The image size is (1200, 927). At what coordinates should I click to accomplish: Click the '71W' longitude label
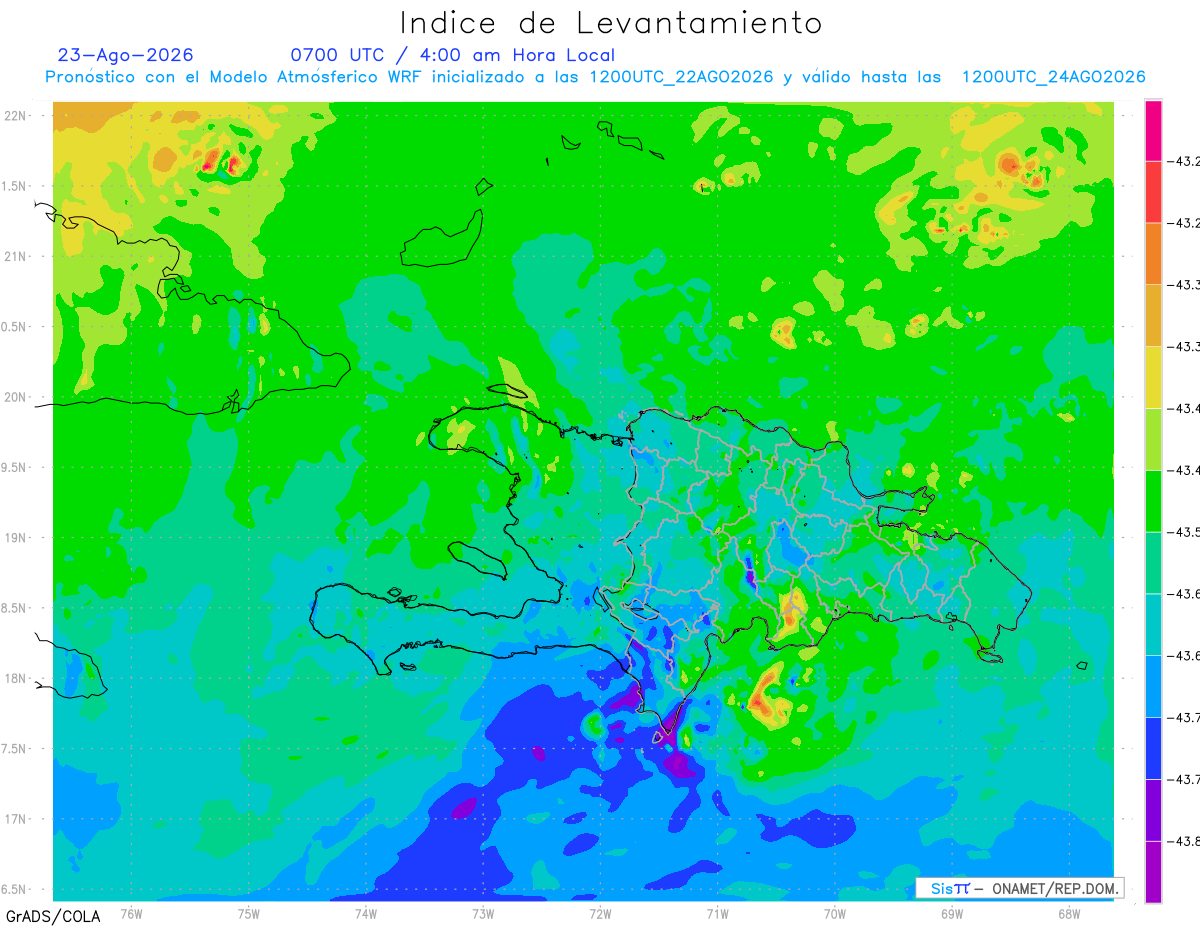(x=717, y=913)
